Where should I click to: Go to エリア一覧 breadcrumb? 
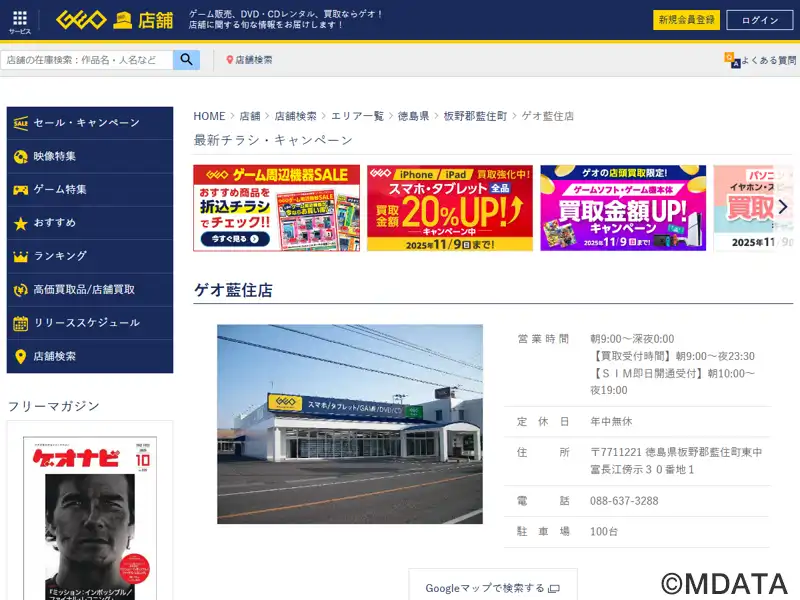tap(357, 116)
